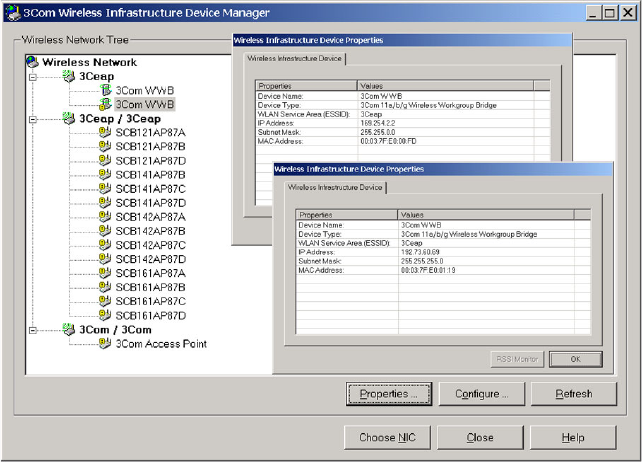
Task: Select SCB142AP87D in the tree
Action: point(150,259)
